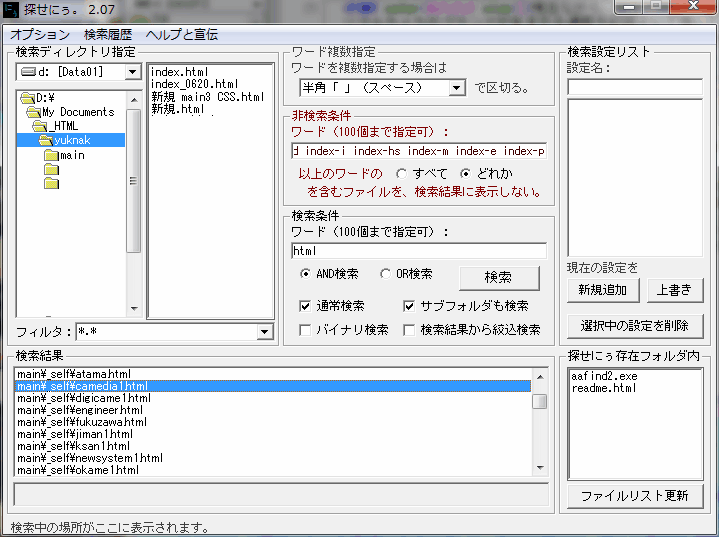
Task: Toggle the サブフォルダも検索 checkbox
Action: click(x=410, y=306)
